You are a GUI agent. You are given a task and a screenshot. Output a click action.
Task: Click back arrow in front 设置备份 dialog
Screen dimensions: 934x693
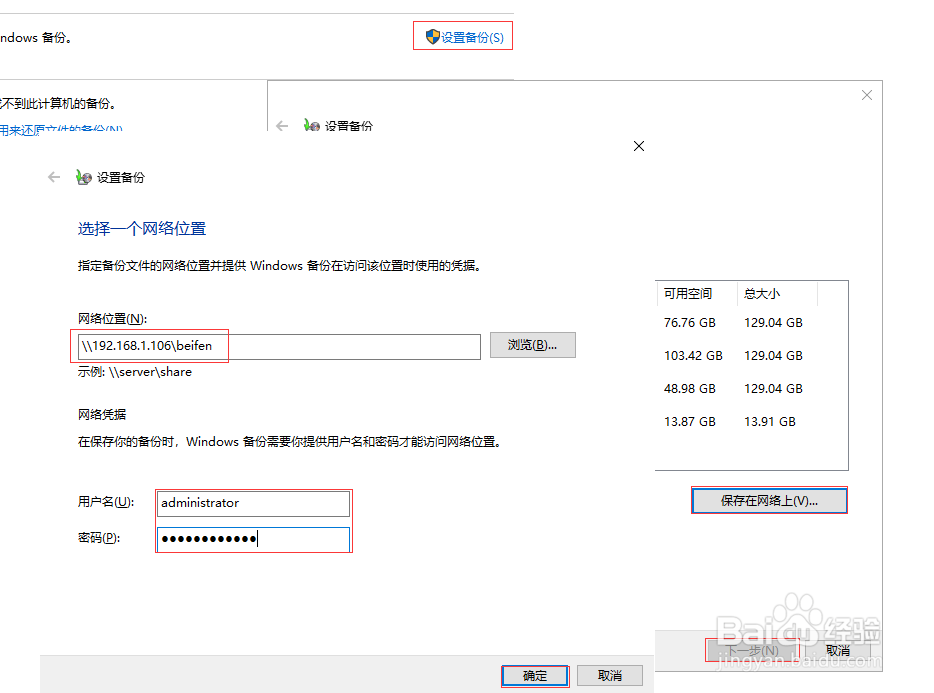(54, 177)
